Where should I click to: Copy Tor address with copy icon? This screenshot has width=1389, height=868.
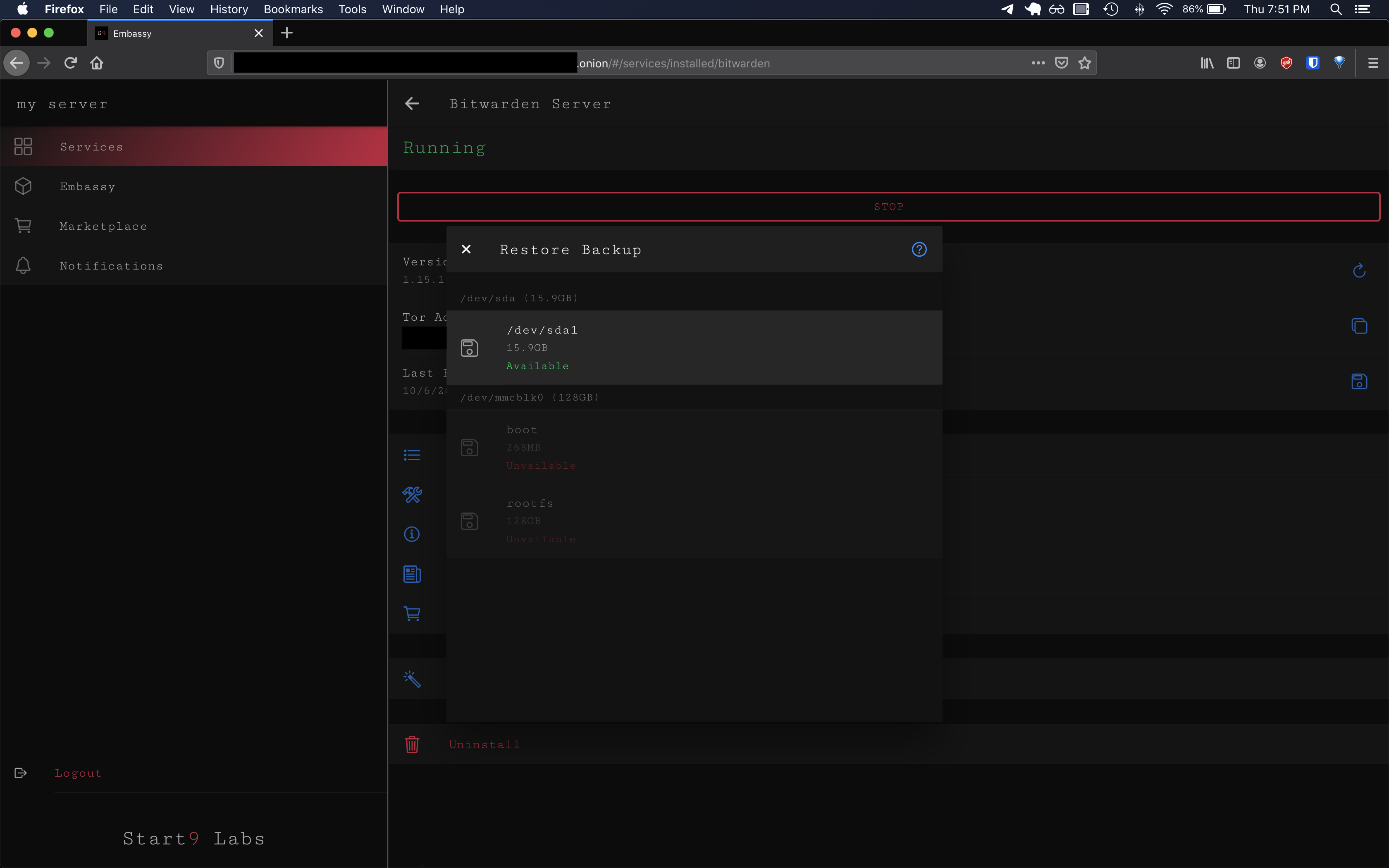[x=1358, y=326]
